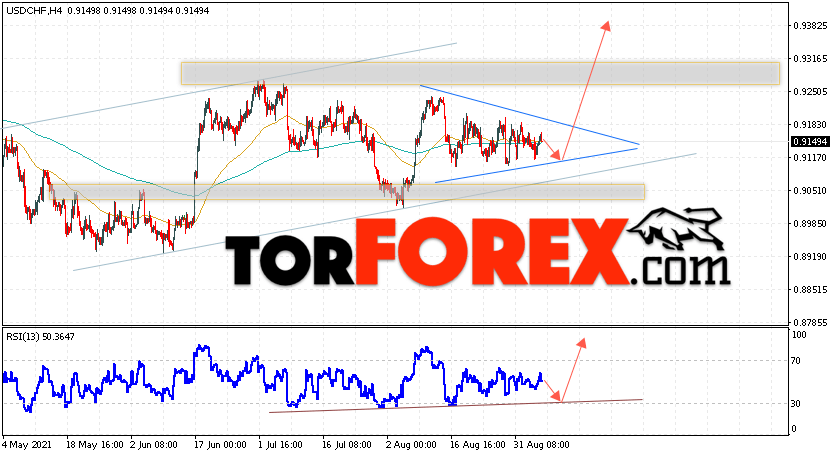Select price axis level 0.90510

click(x=810, y=190)
